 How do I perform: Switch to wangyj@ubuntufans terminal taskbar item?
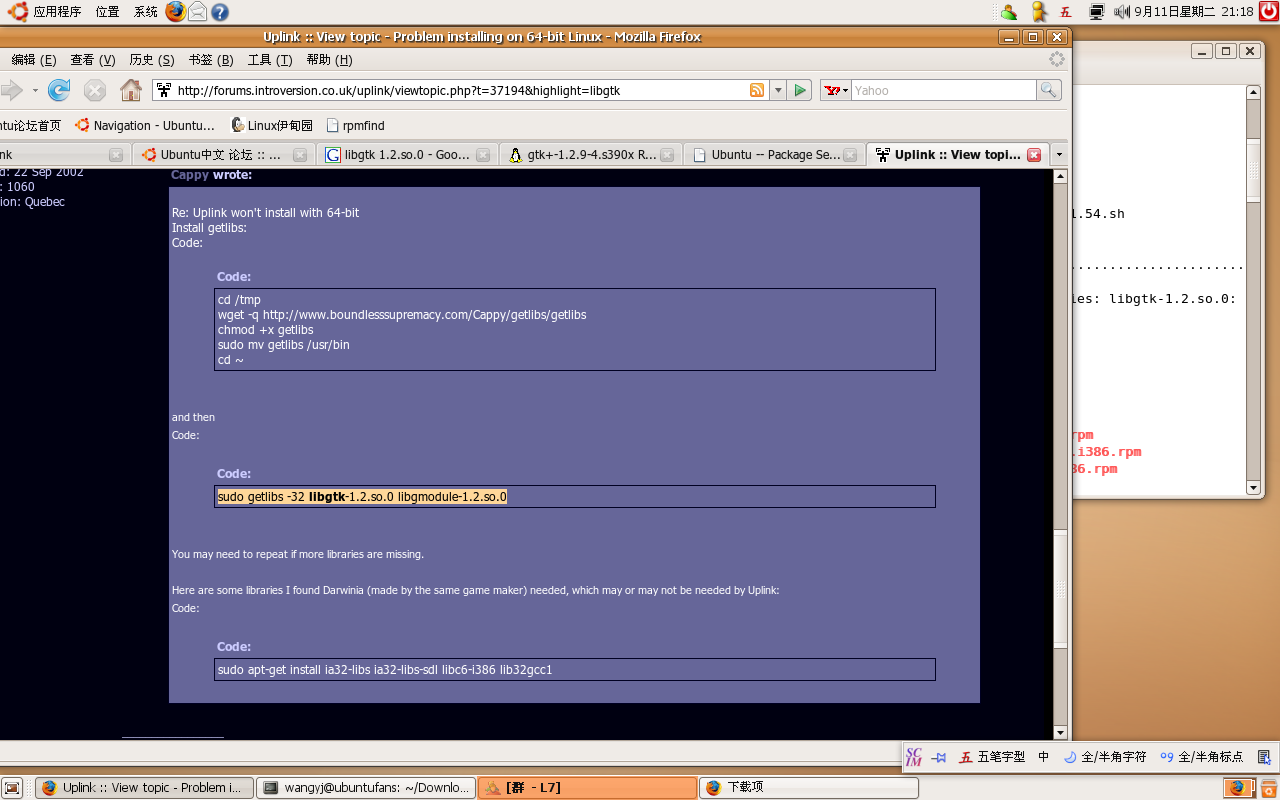click(x=366, y=788)
